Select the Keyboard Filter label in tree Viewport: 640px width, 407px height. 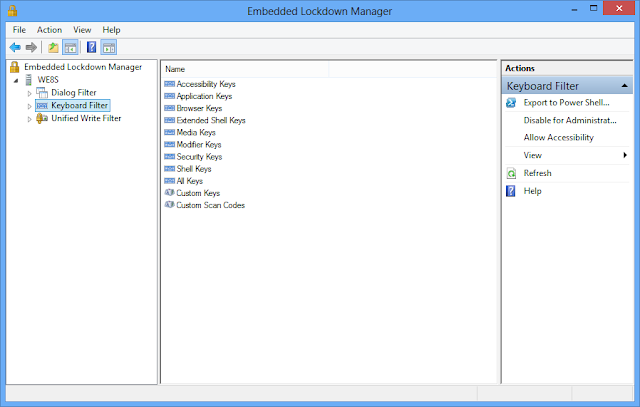79,106
